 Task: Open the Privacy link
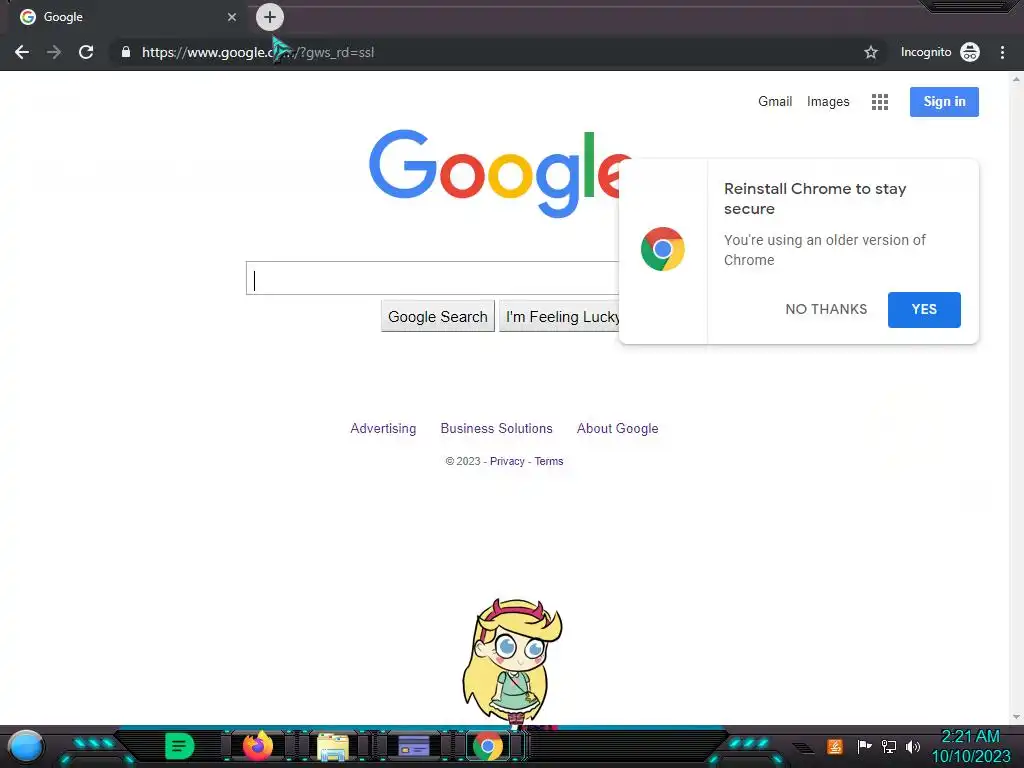pos(507,461)
